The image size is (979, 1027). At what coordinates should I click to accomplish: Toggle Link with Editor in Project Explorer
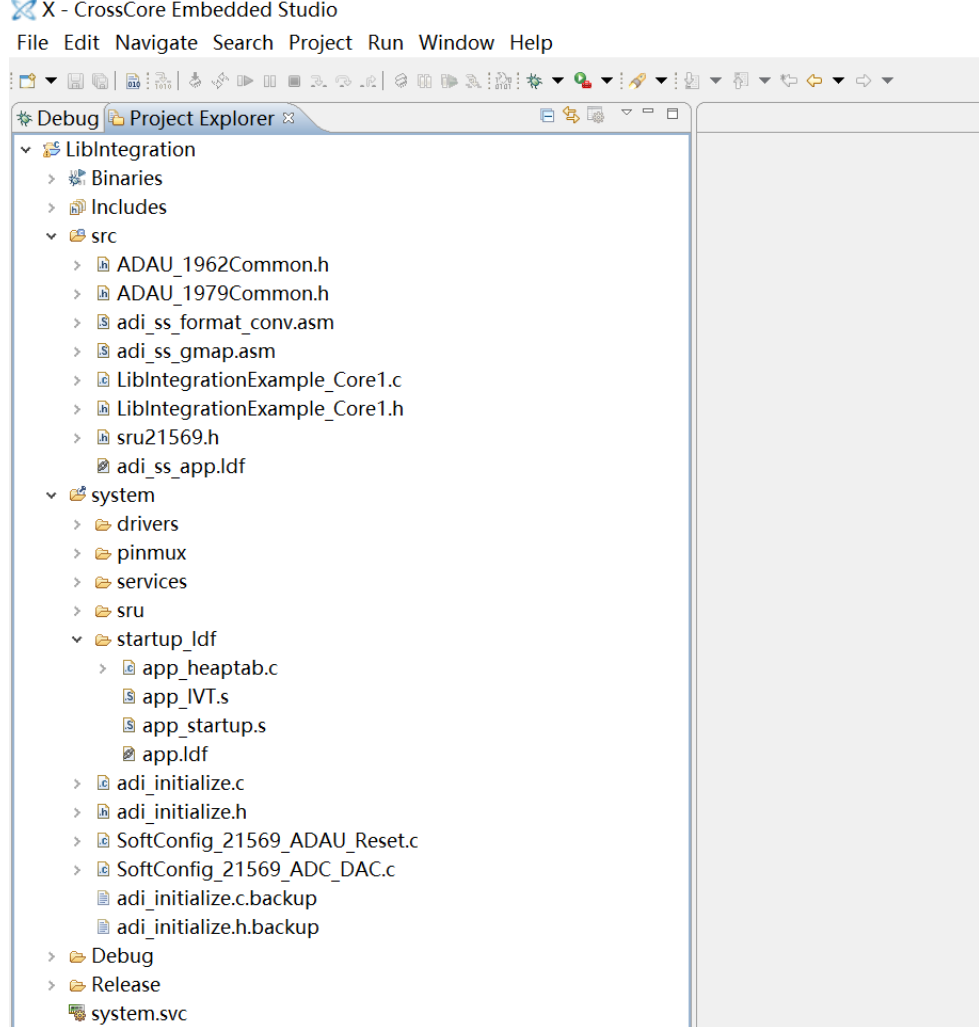[571, 115]
